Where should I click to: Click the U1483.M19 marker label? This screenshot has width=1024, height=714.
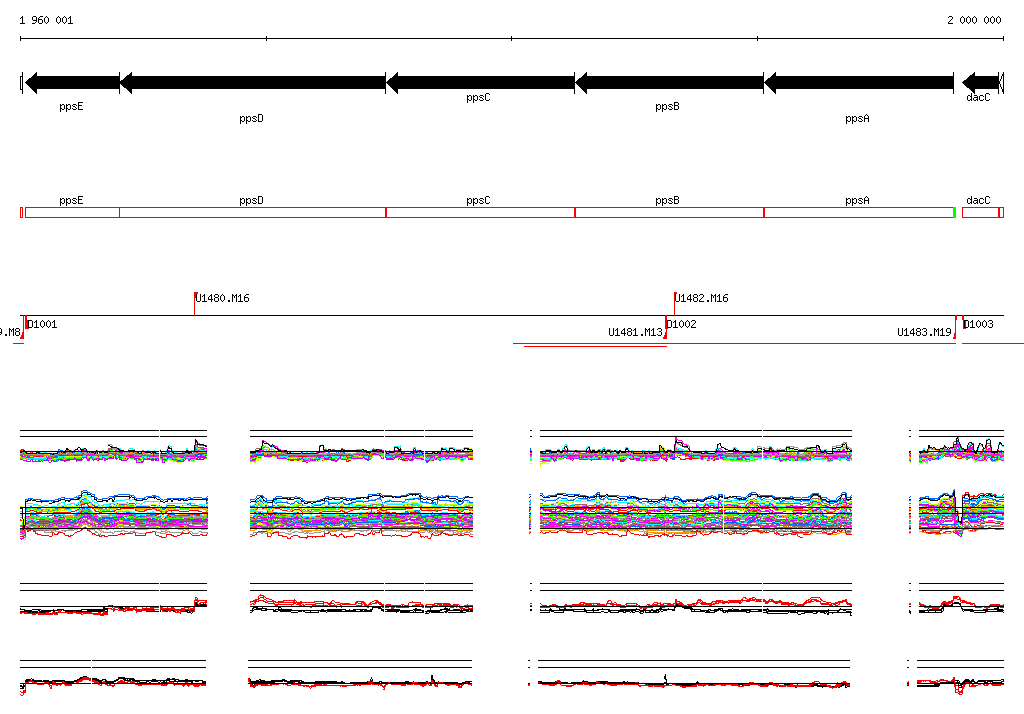(924, 333)
